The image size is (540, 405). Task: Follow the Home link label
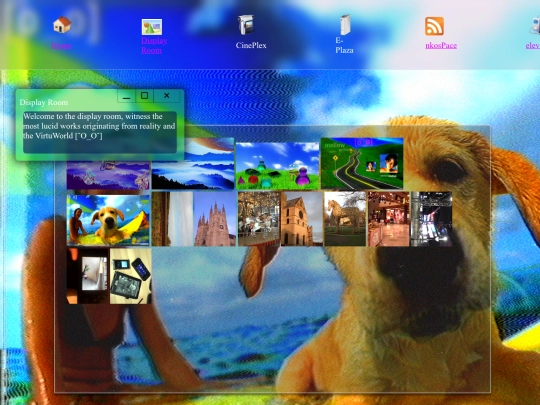click(62, 45)
